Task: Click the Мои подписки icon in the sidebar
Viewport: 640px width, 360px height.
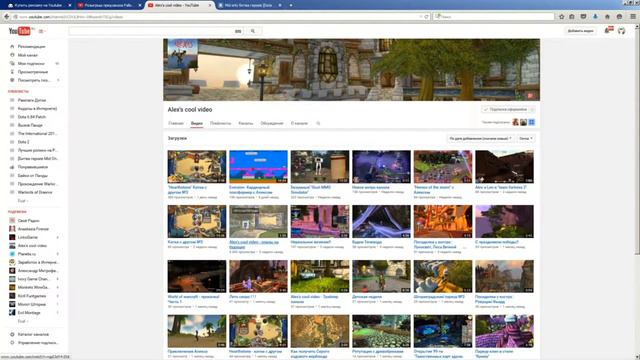Action: [x=12, y=63]
